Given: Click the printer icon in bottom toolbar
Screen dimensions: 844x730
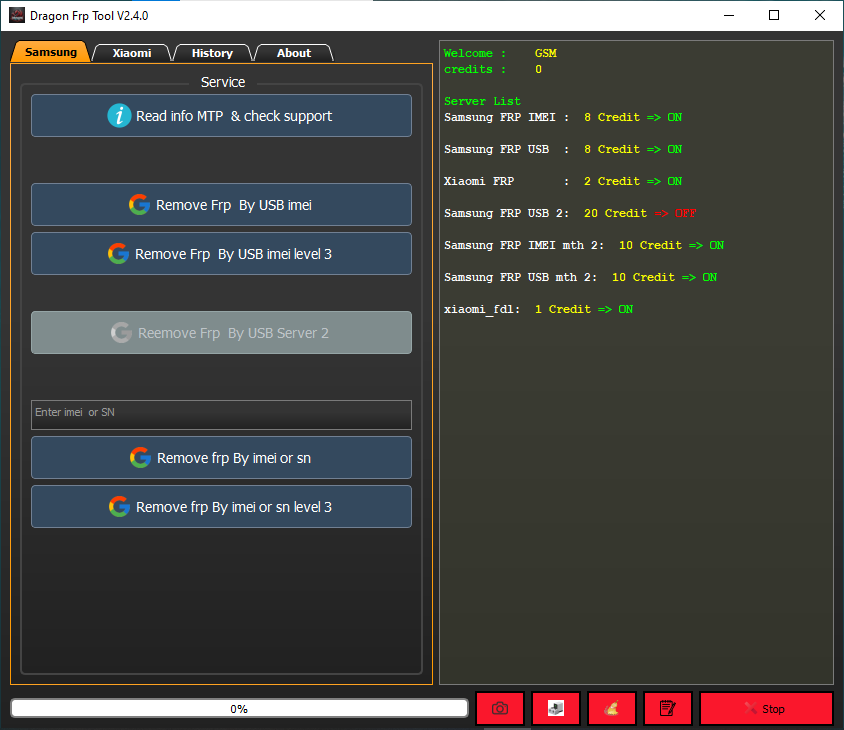Looking at the screenshot, I should 555,708.
